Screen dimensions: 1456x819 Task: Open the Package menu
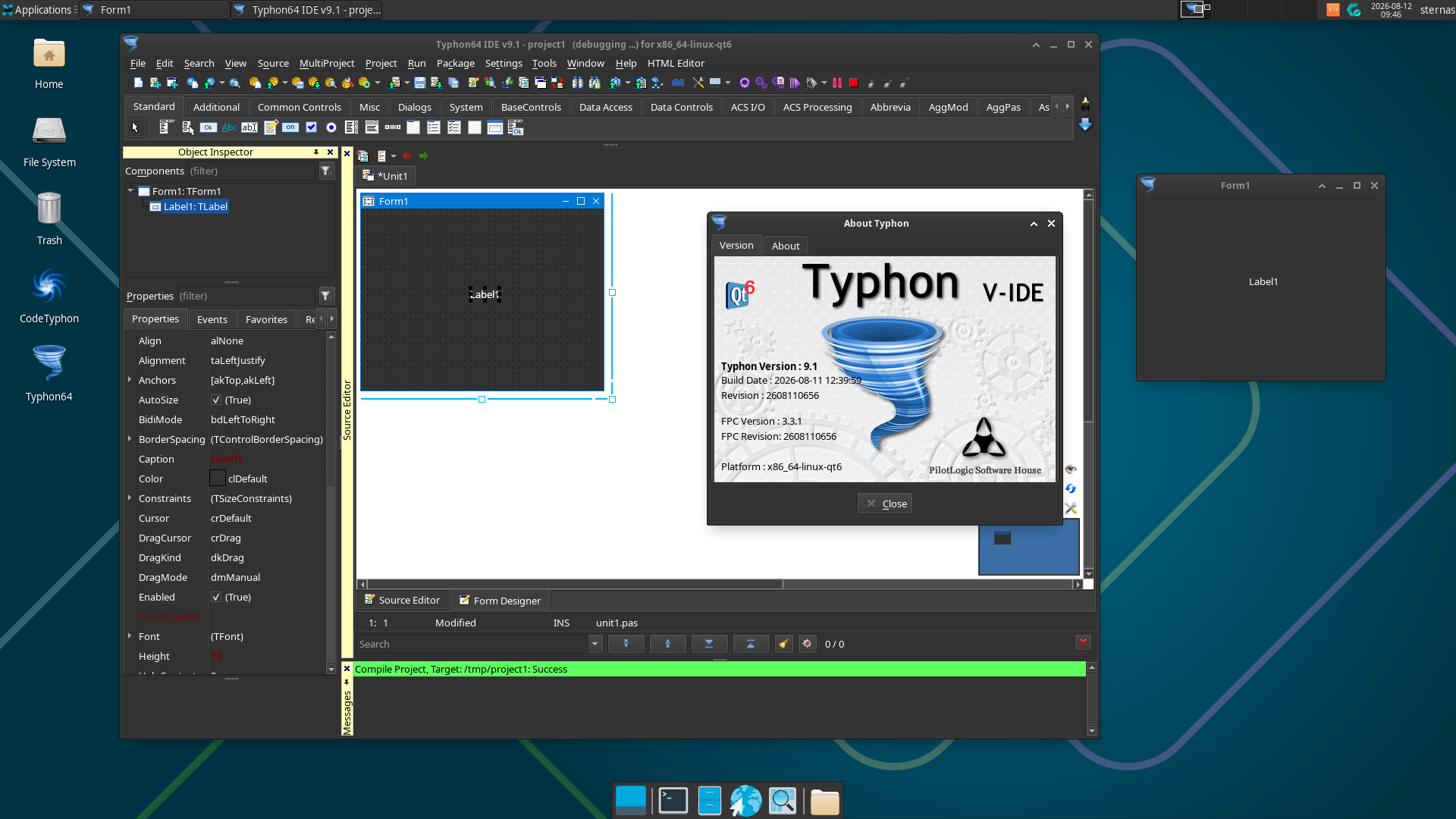[456, 63]
